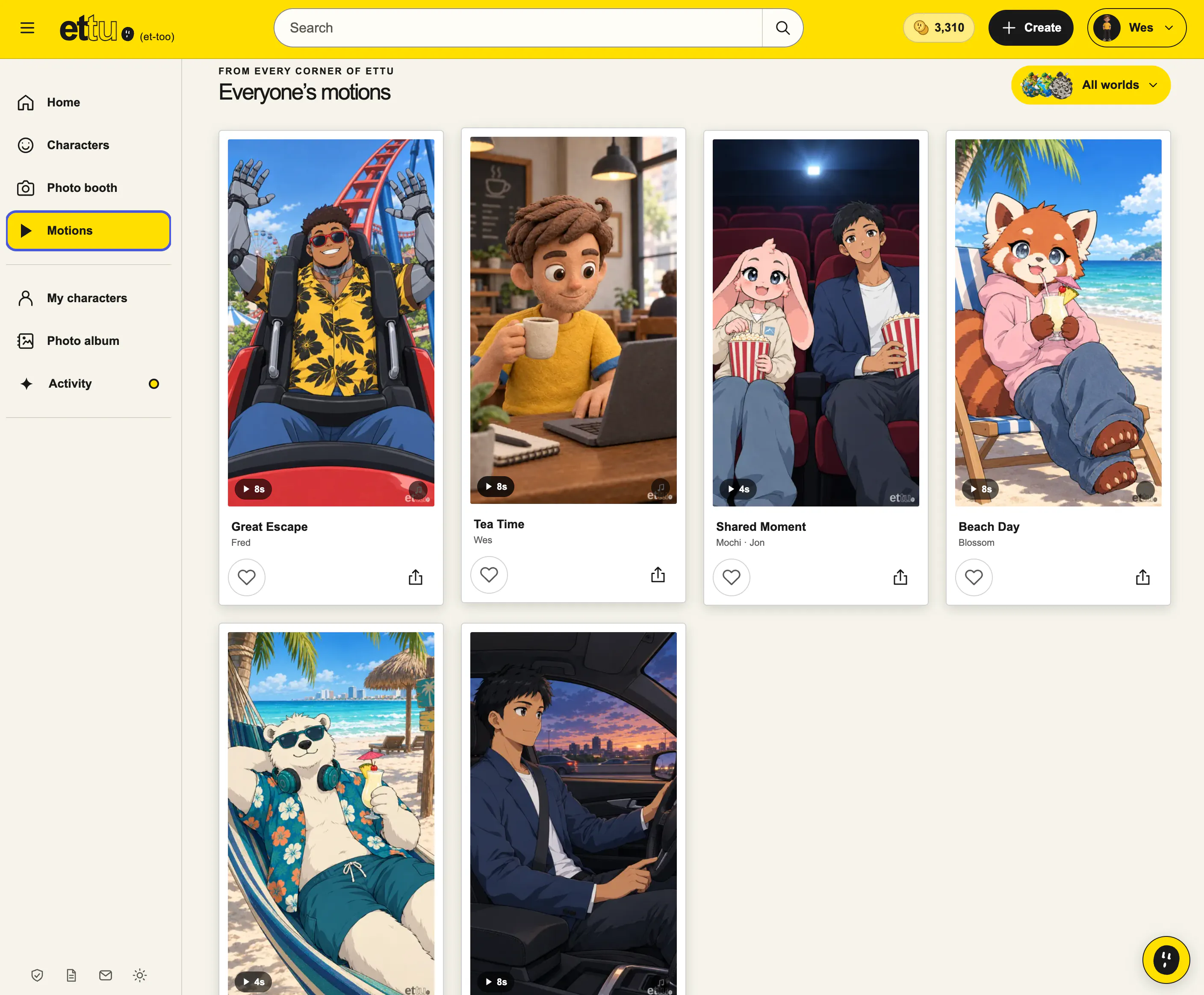
Task: Open the hamburger menu
Action: point(27,27)
